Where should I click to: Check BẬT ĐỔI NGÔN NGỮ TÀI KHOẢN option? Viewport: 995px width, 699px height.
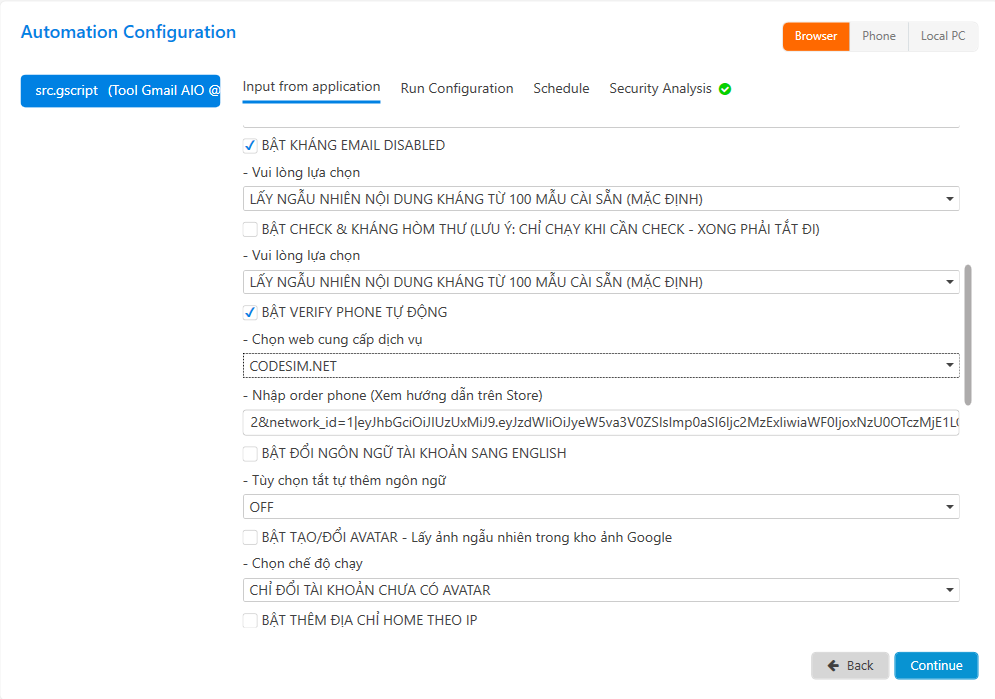250,453
